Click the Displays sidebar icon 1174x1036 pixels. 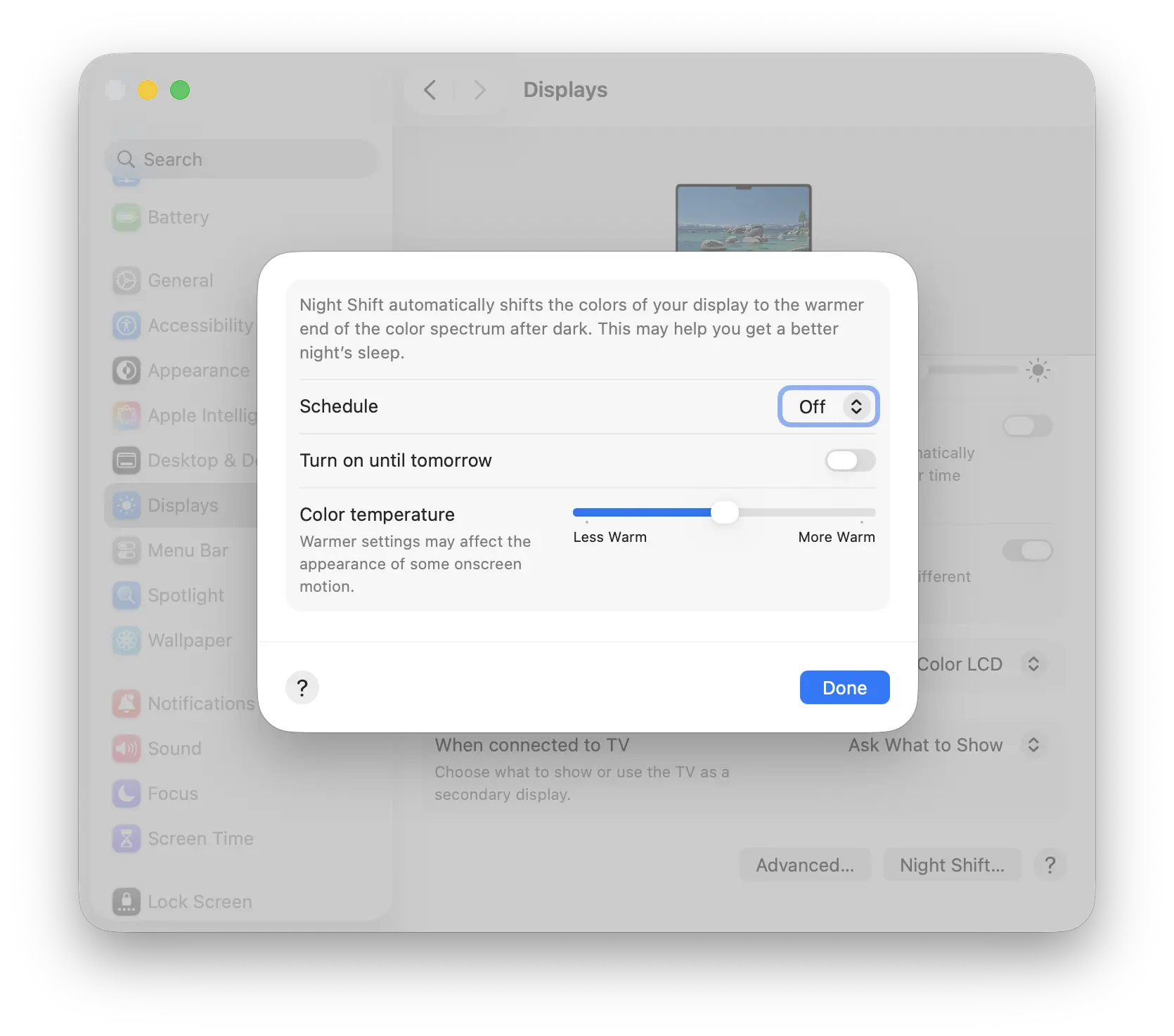pos(127,505)
